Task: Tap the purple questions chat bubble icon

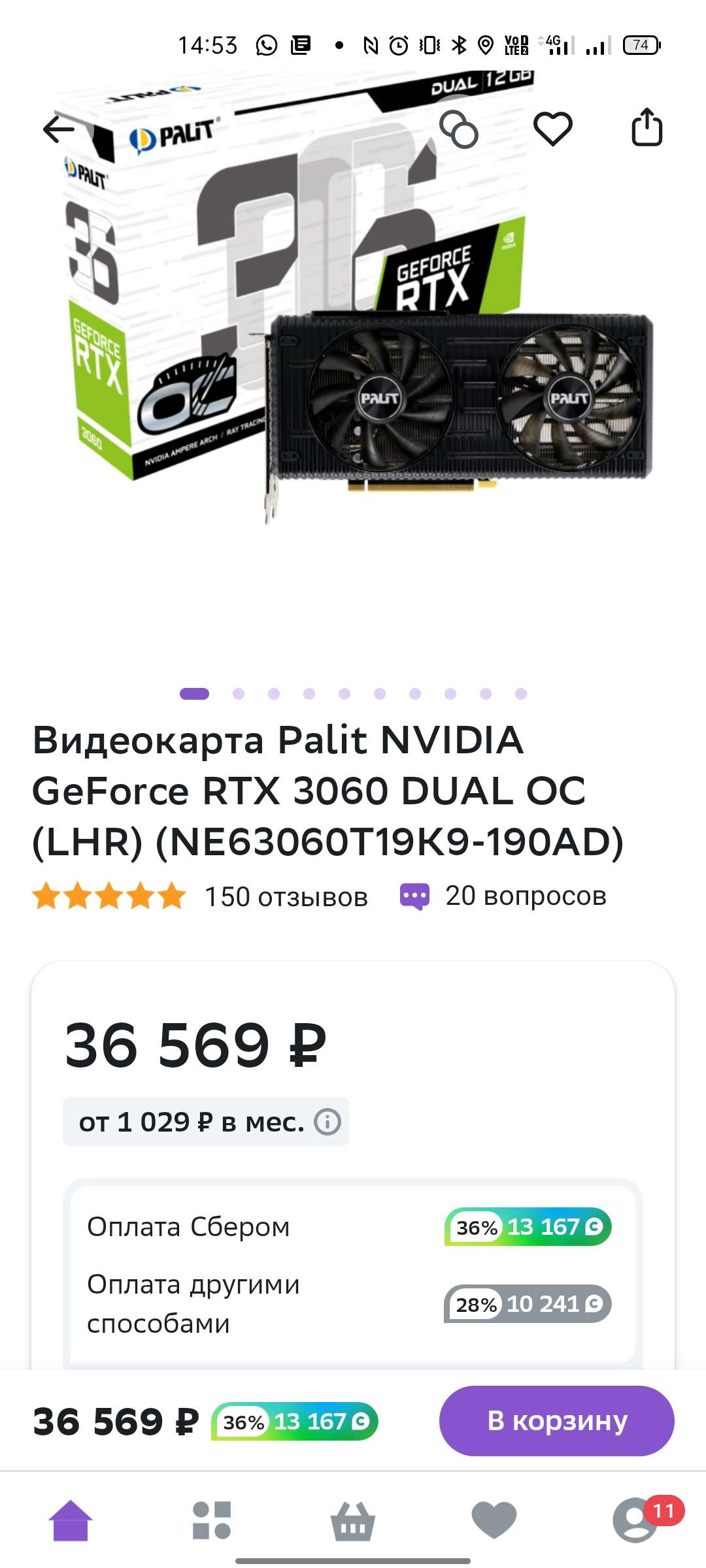Action: [414, 896]
